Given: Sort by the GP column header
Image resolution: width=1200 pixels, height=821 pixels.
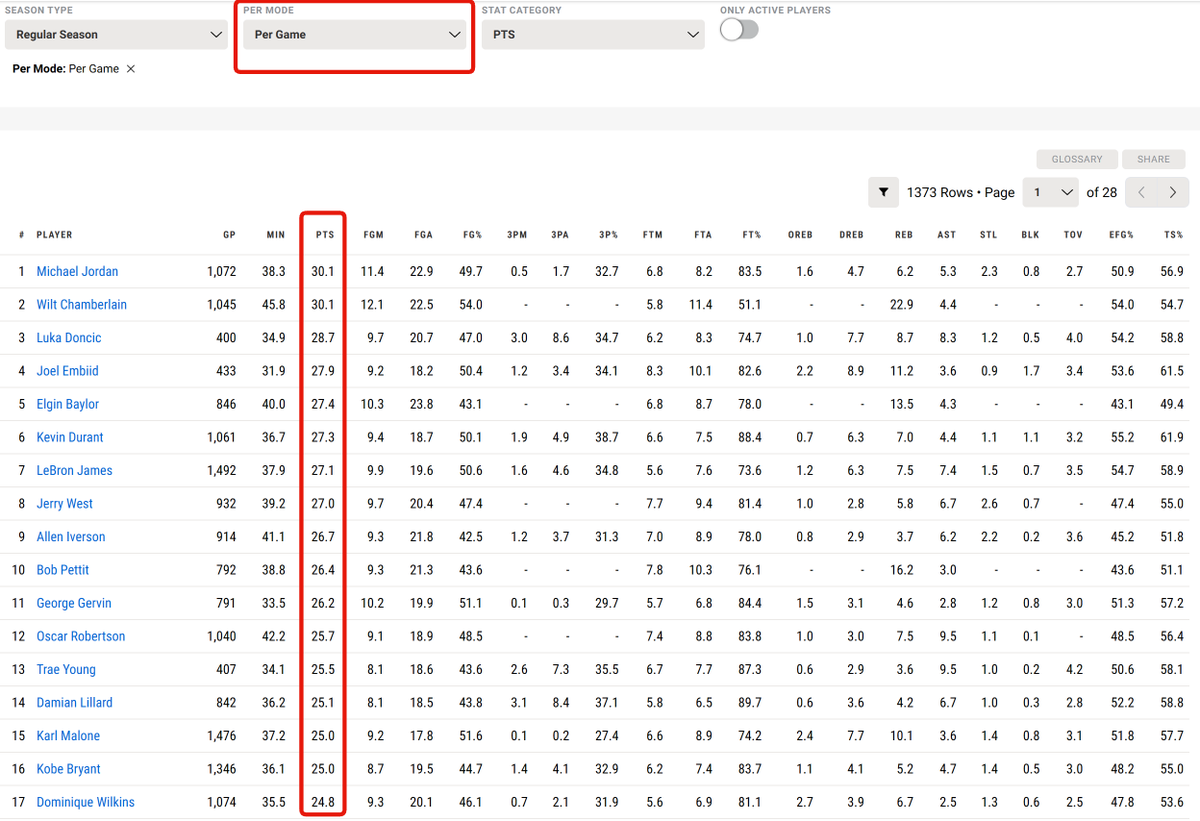Looking at the screenshot, I should (x=229, y=235).
